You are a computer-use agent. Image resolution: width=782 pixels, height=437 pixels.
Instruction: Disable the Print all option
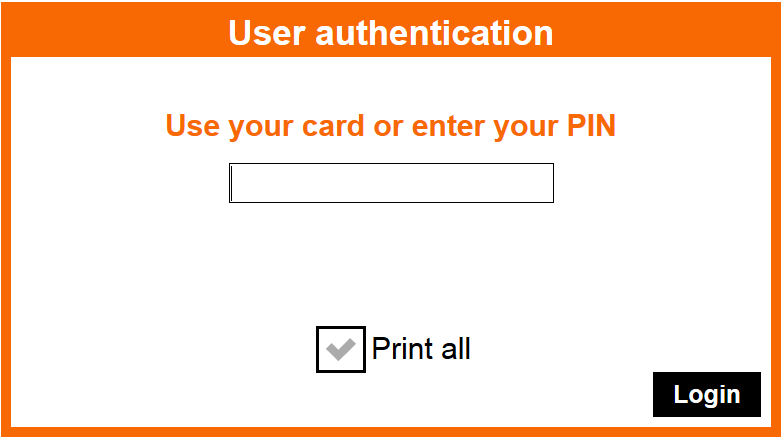[341, 349]
